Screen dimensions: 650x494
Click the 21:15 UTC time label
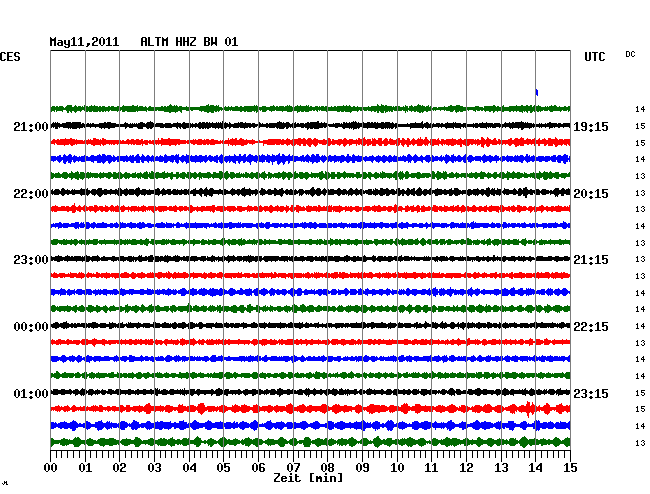pos(591,260)
